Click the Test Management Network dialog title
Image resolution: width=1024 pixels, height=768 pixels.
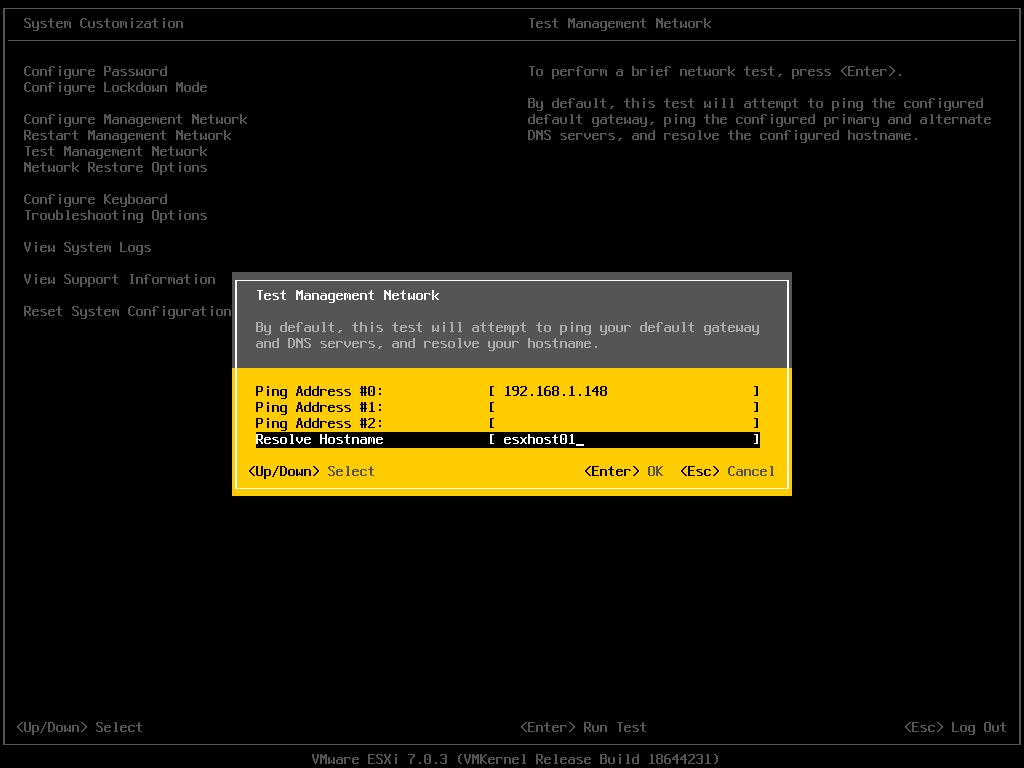tap(347, 295)
